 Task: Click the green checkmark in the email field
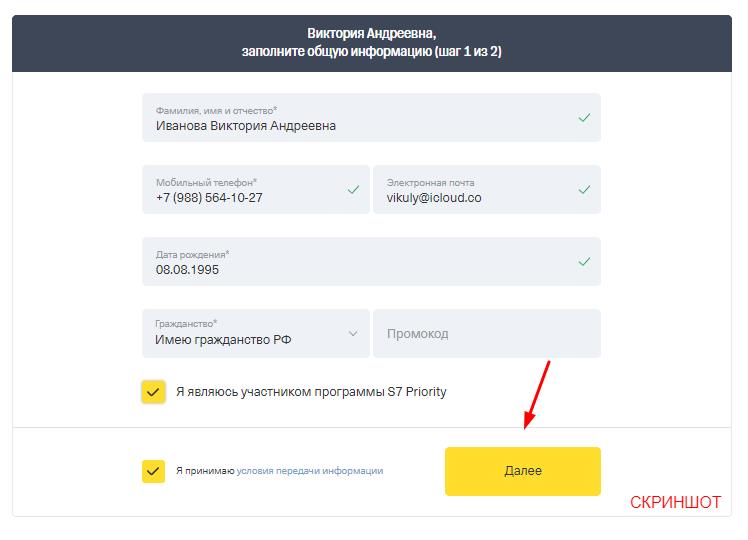pos(584,189)
